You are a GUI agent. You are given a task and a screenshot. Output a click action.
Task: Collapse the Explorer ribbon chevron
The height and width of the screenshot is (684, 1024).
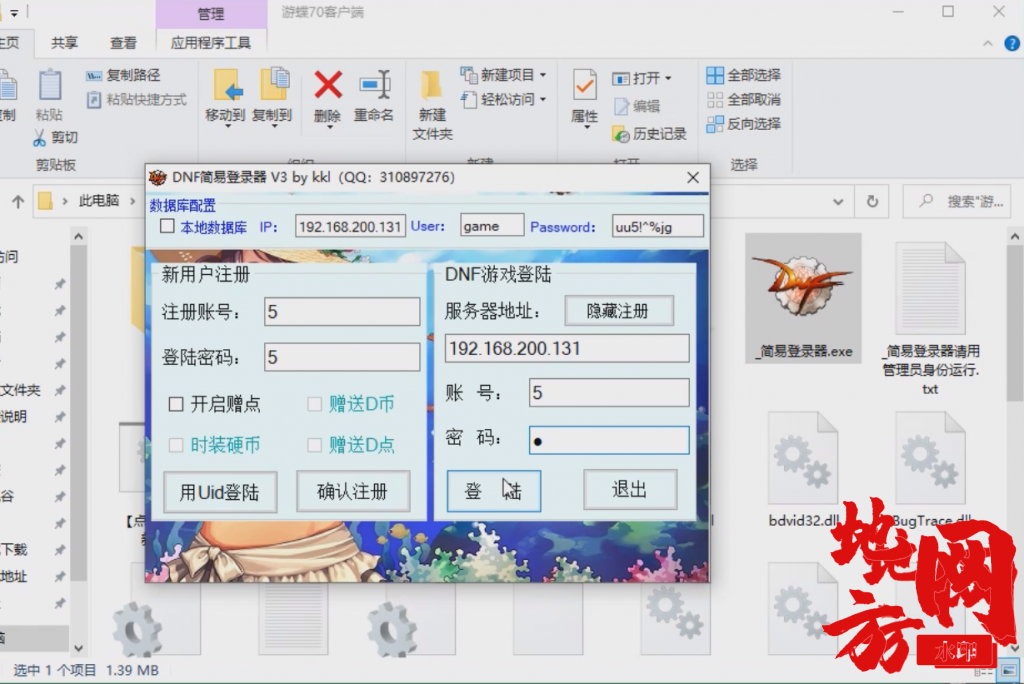(987, 44)
